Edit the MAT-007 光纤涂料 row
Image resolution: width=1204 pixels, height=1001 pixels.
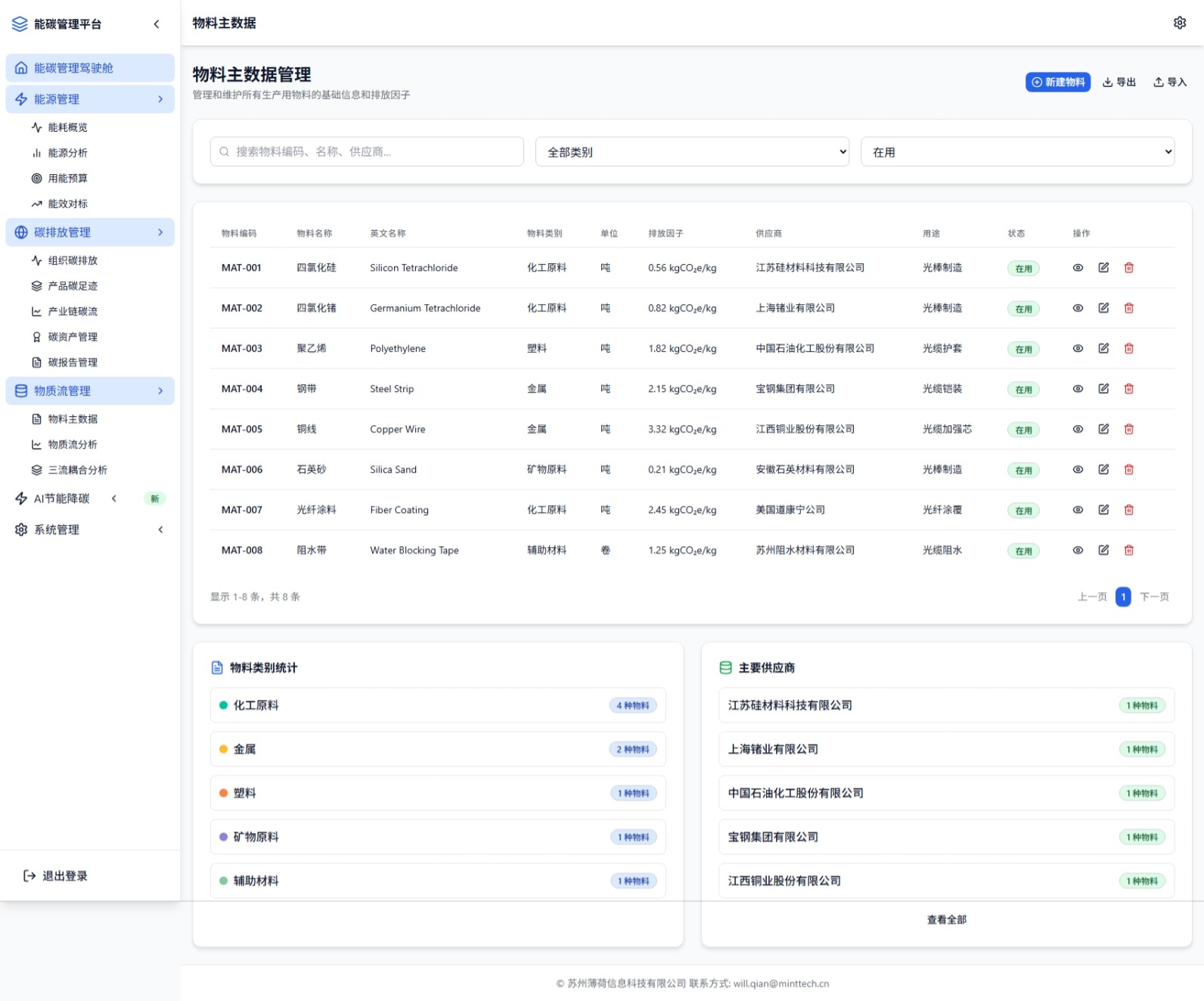(1103, 510)
